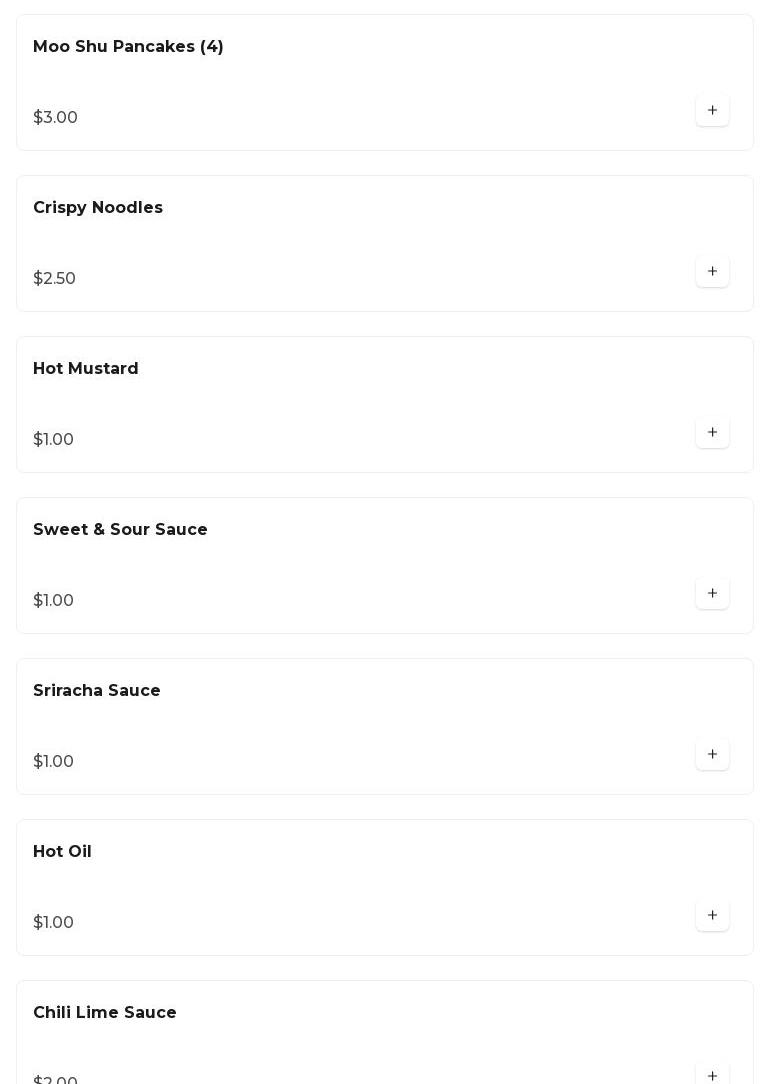
Task: Click plus icon for Hot Mustard
Action: tap(712, 433)
